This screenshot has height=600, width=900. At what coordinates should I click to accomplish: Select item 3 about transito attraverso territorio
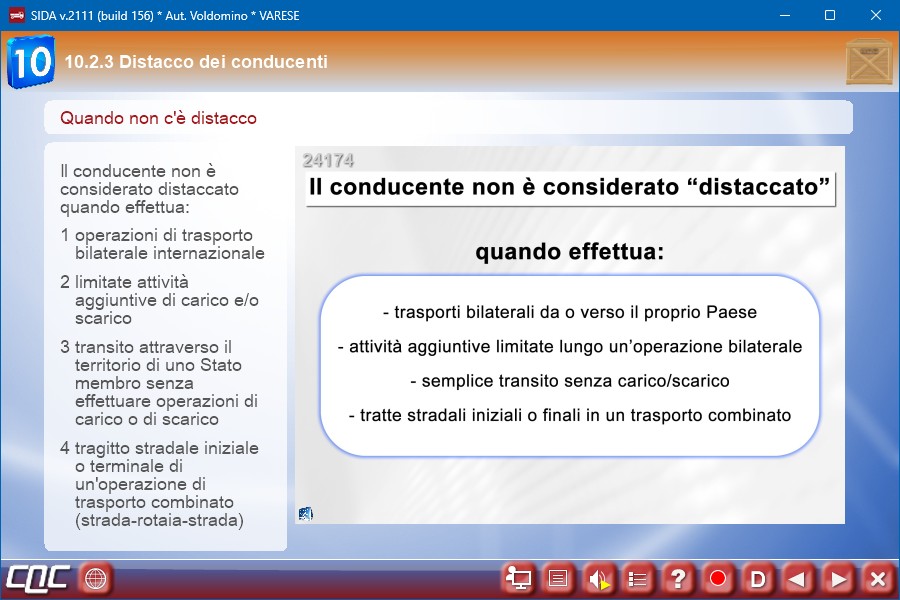pos(162,383)
